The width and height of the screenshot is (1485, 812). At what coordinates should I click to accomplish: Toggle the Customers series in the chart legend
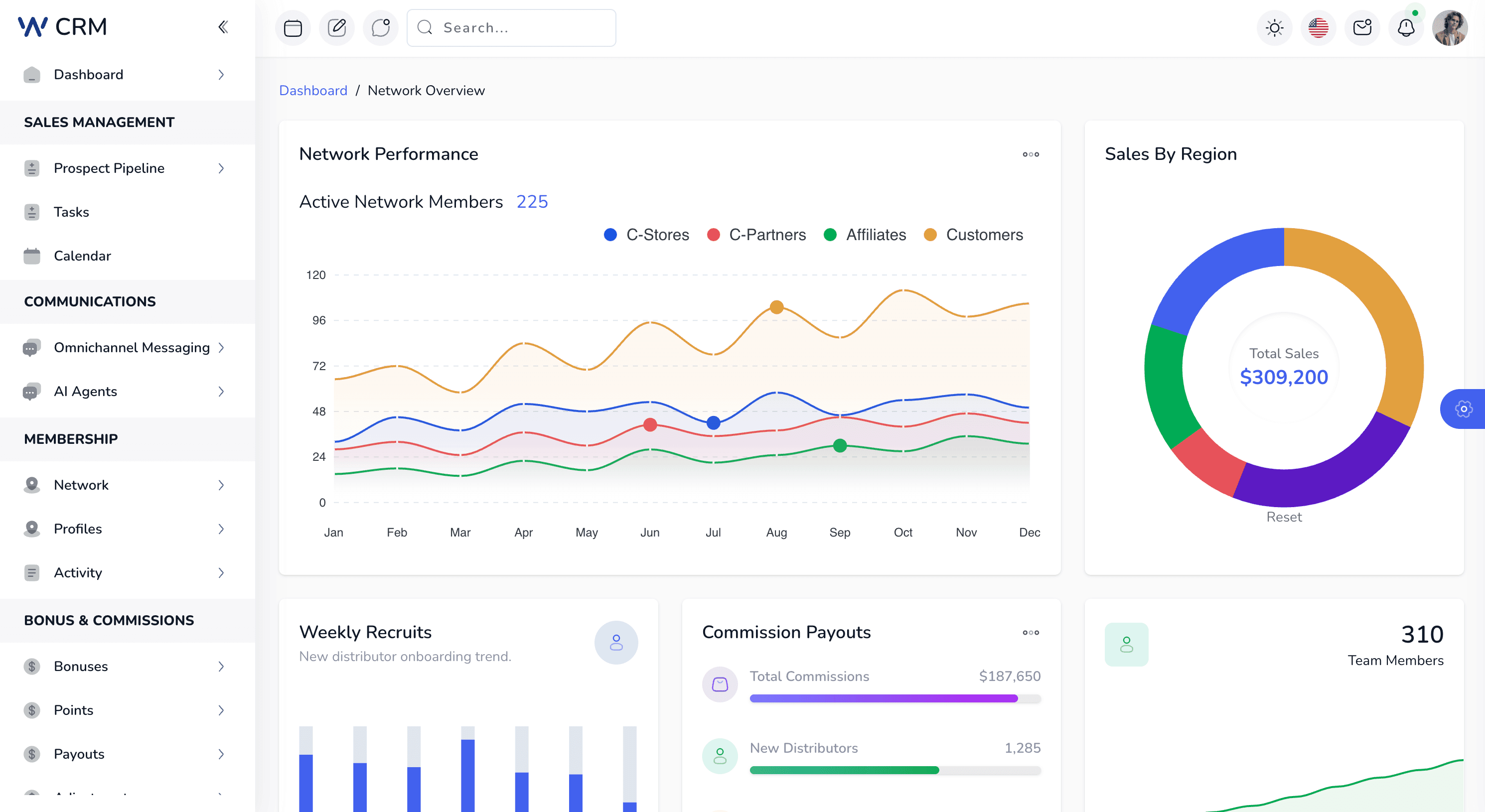pos(974,235)
